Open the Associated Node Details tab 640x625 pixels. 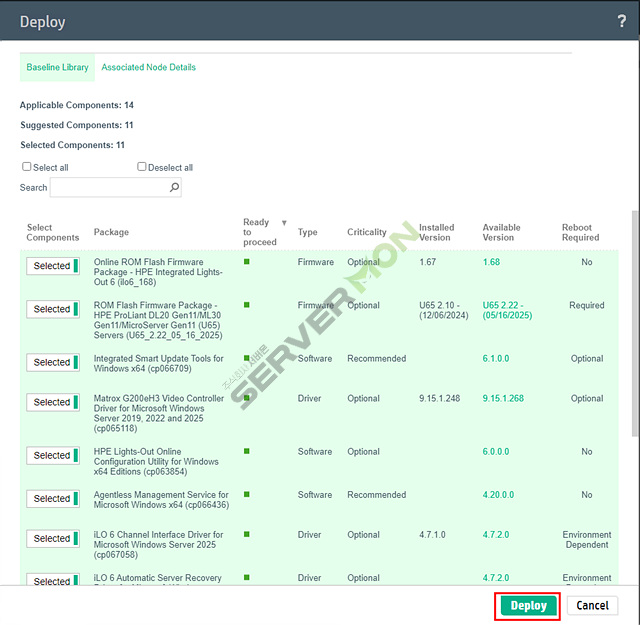(x=149, y=67)
